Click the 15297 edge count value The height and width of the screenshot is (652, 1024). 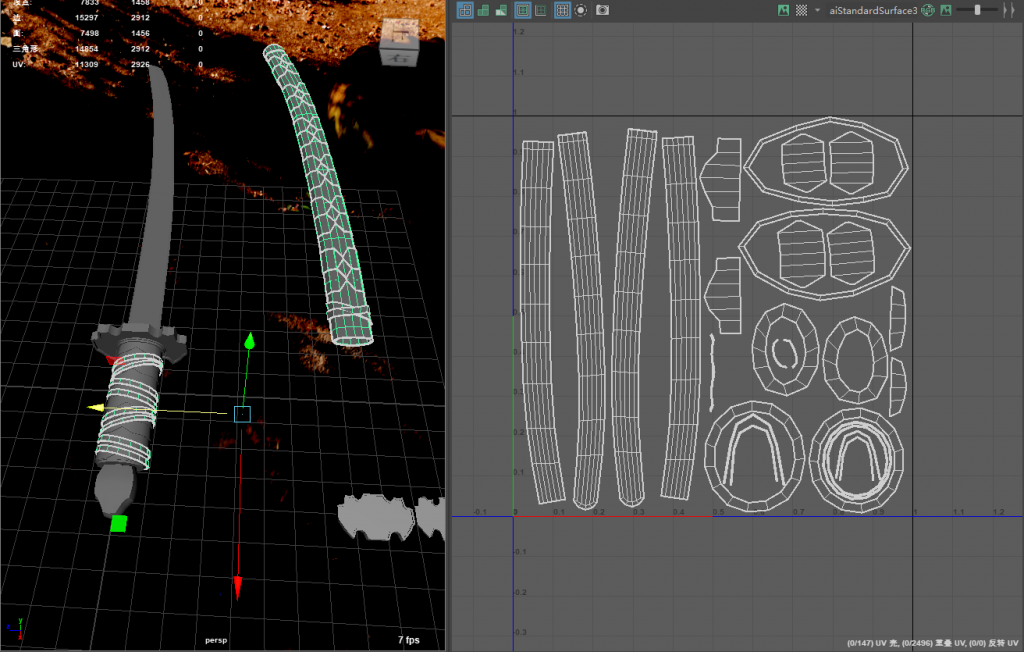[87, 18]
